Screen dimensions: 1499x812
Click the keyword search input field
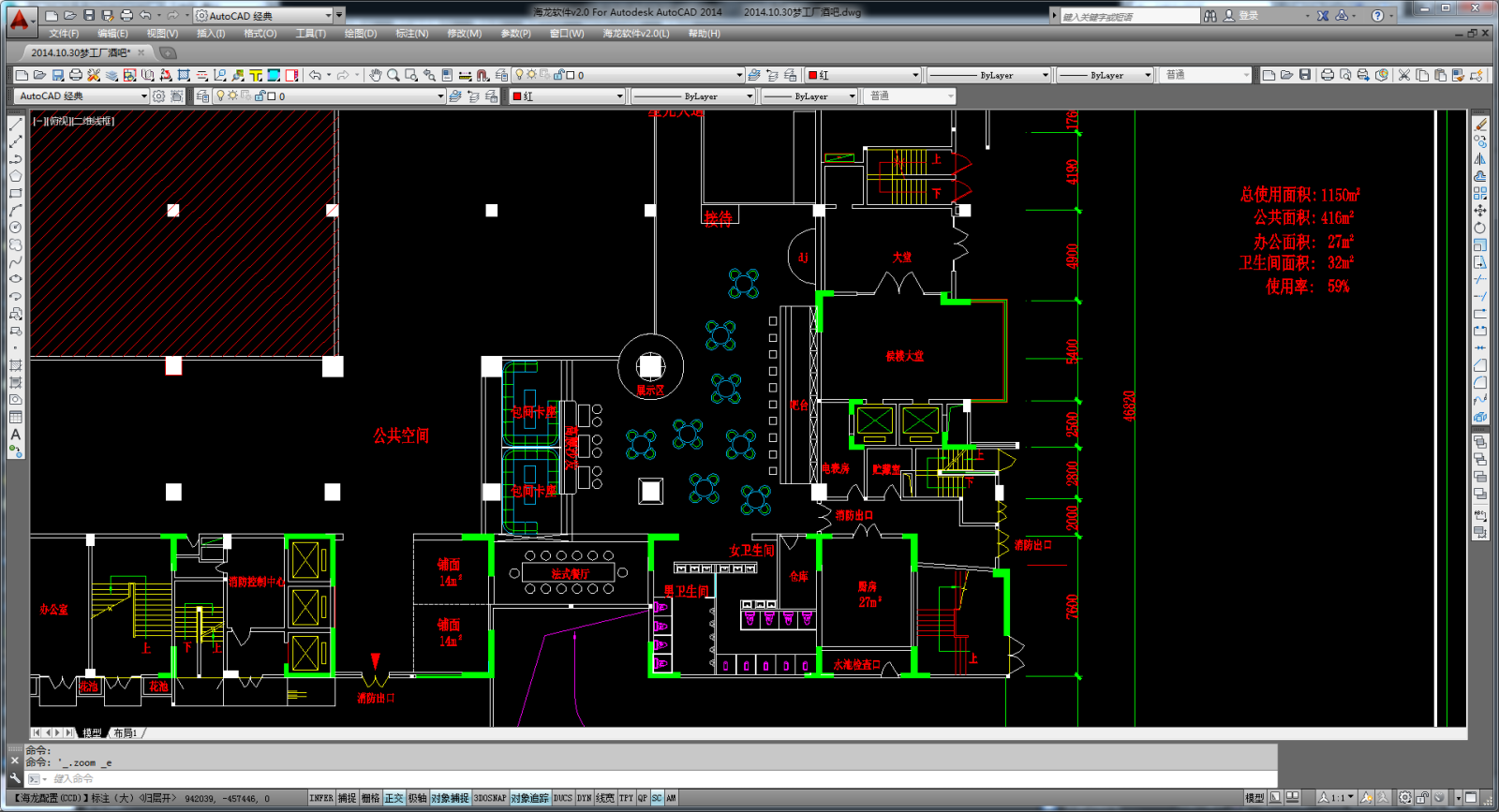(x=1129, y=16)
